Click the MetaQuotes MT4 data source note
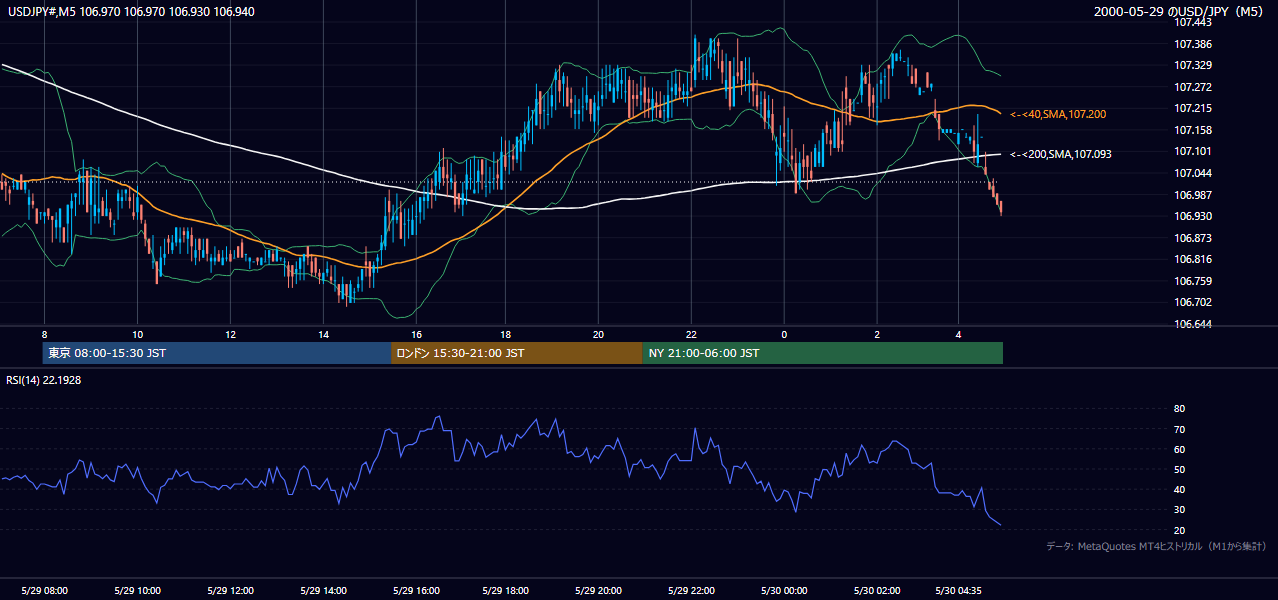The image size is (1278, 600). point(1156,546)
